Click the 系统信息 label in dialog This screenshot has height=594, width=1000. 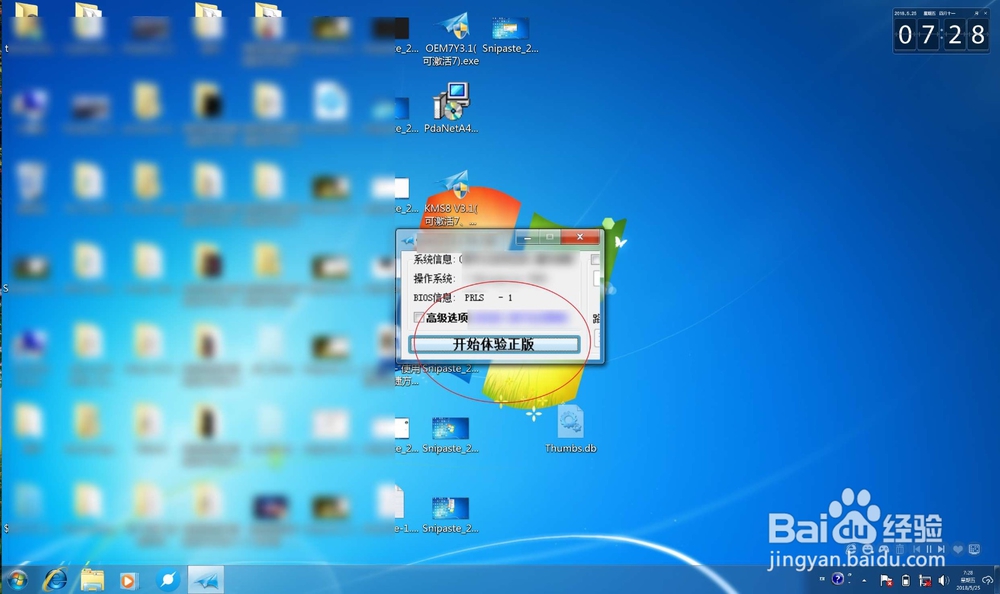tap(436, 259)
